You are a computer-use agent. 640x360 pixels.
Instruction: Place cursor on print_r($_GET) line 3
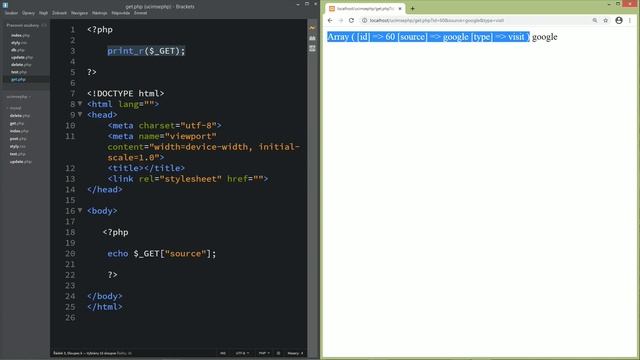point(146,51)
